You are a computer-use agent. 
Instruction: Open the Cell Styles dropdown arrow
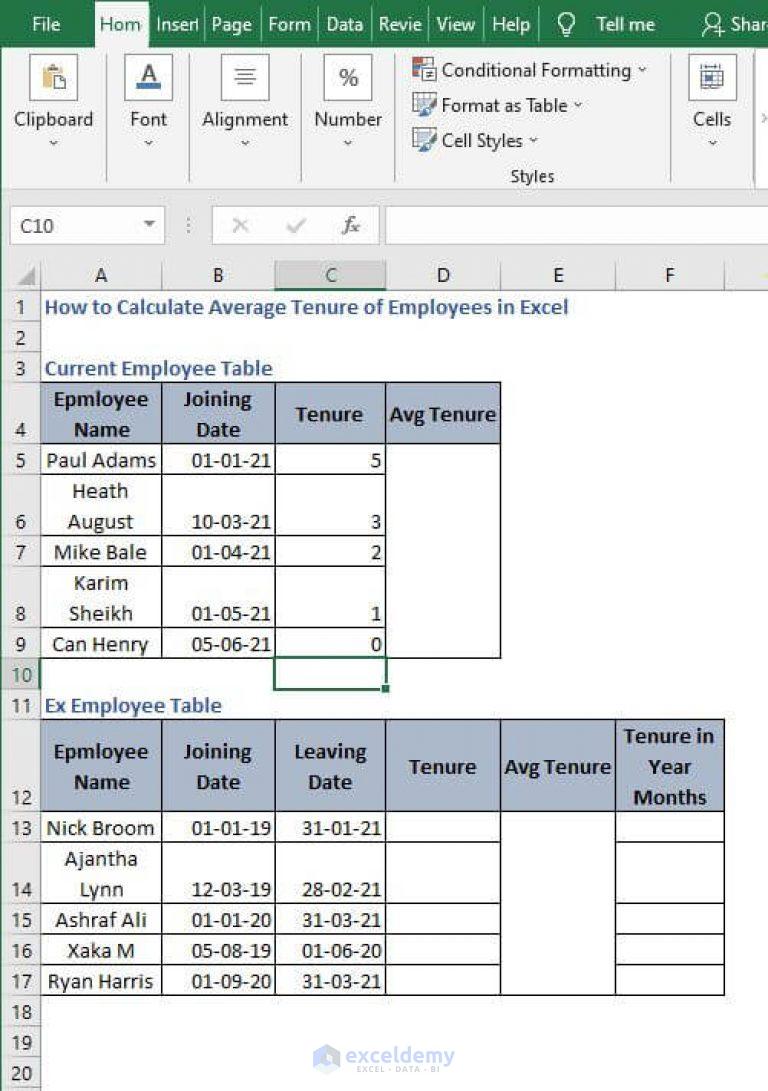534,140
